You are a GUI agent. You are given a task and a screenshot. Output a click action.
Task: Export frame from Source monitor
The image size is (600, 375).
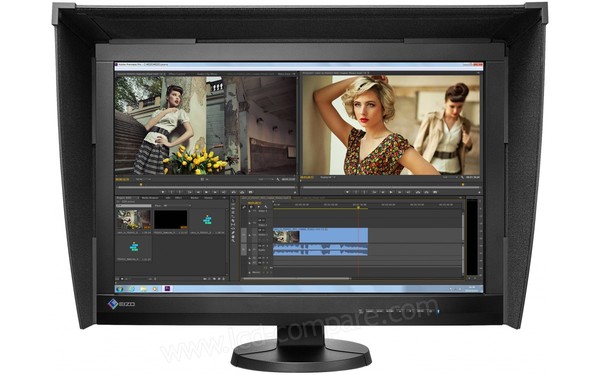[250, 192]
